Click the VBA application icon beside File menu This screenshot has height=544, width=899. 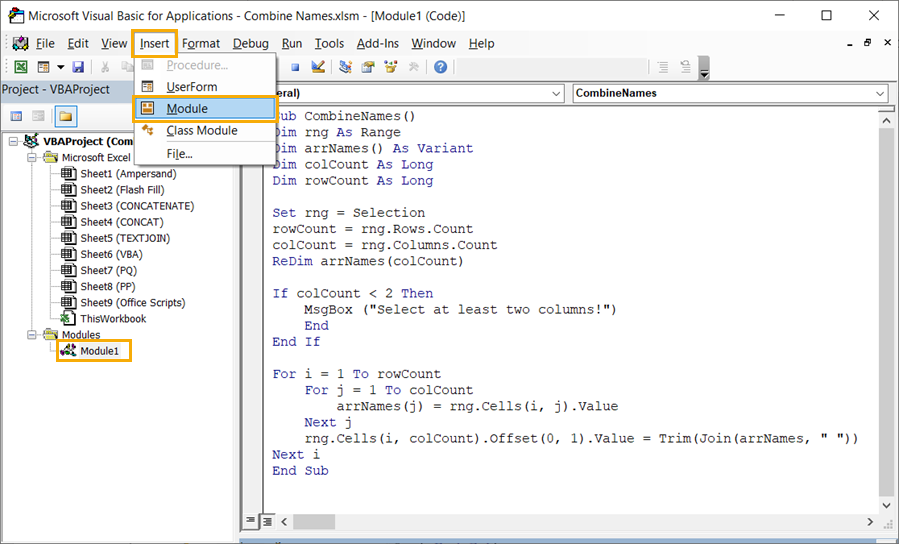(x=21, y=44)
